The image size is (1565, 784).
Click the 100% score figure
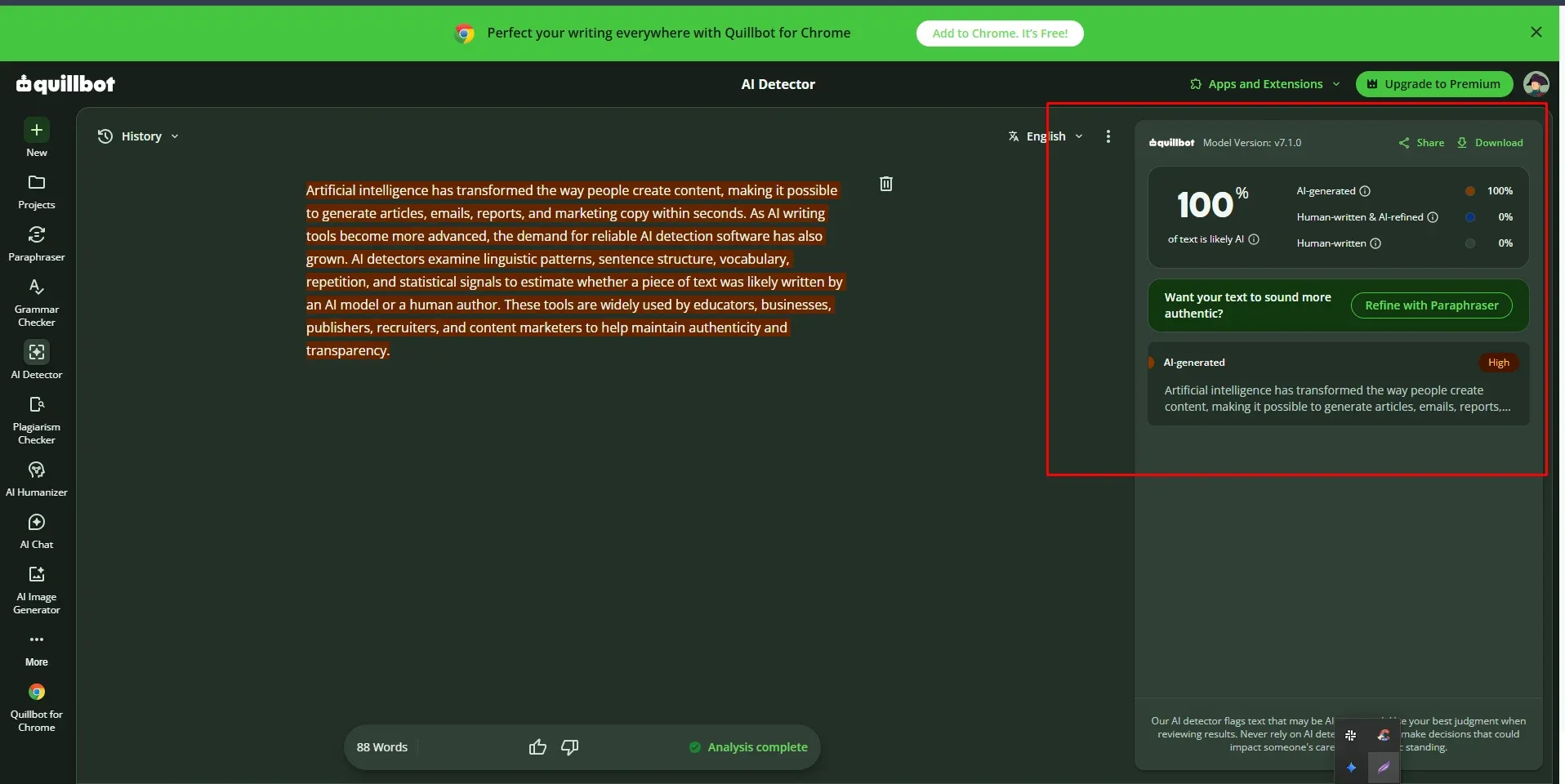click(1212, 204)
